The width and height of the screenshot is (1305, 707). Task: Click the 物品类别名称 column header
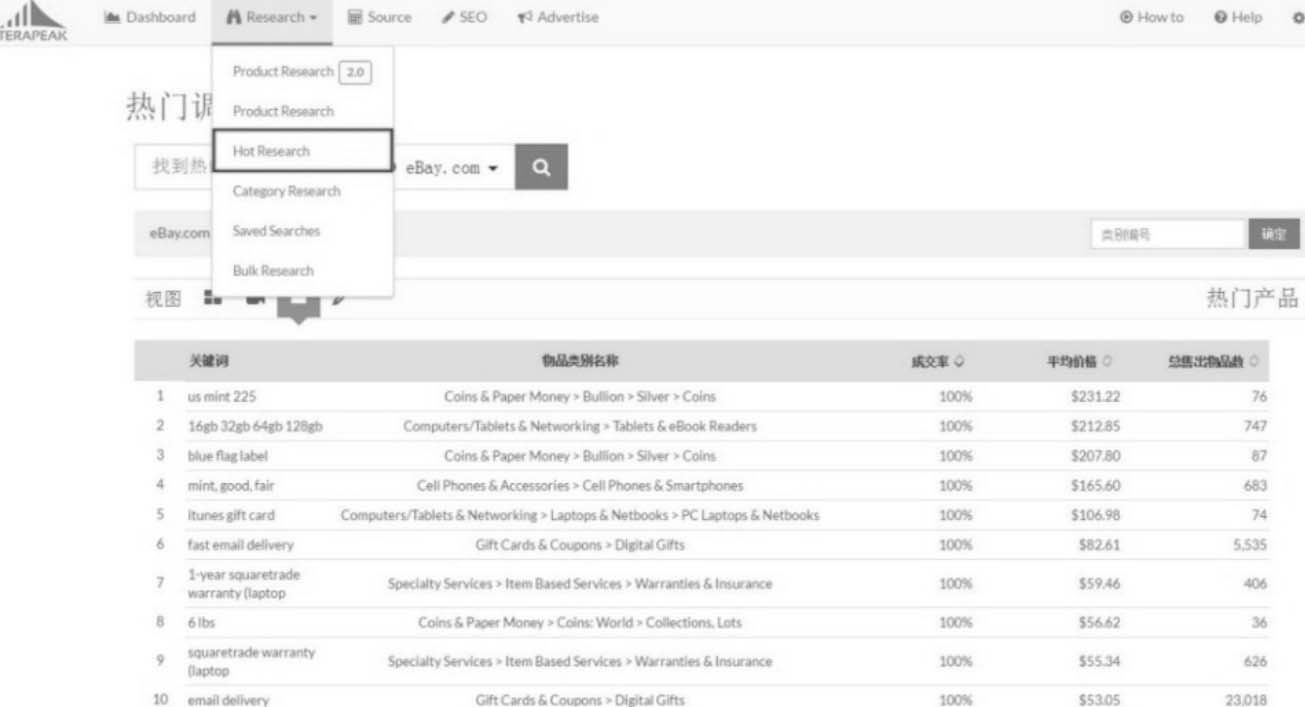click(x=580, y=362)
